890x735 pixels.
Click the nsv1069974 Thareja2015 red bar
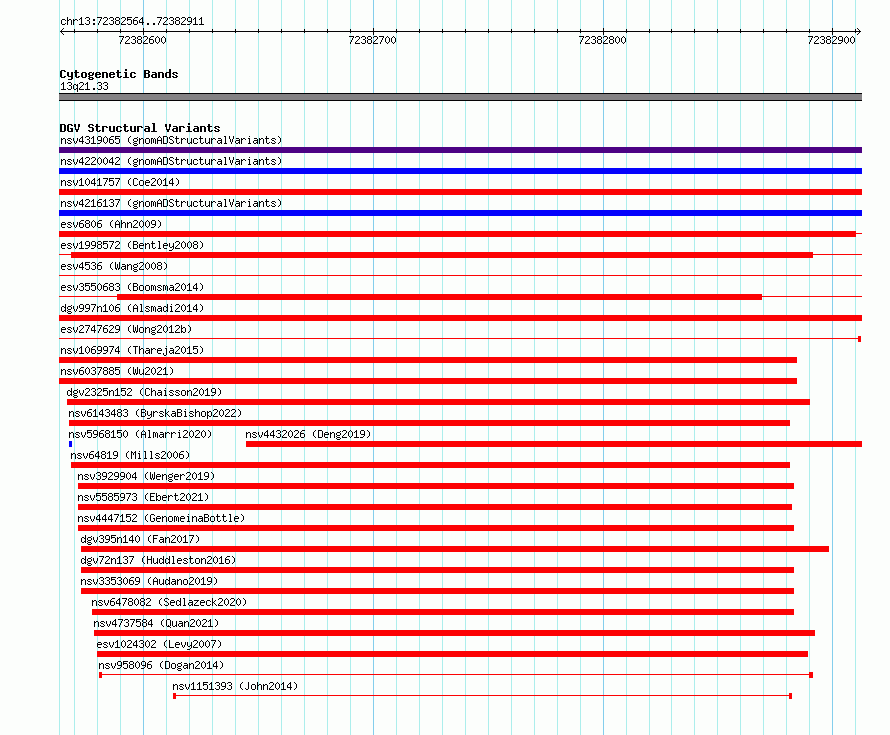point(428,360)
